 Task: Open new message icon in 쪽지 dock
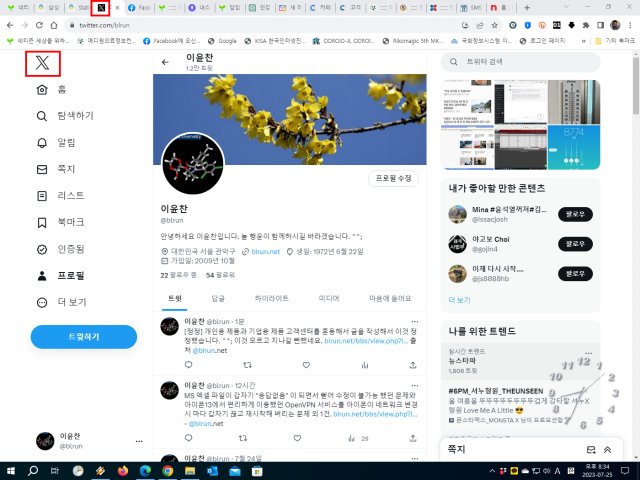pos(591,449)
